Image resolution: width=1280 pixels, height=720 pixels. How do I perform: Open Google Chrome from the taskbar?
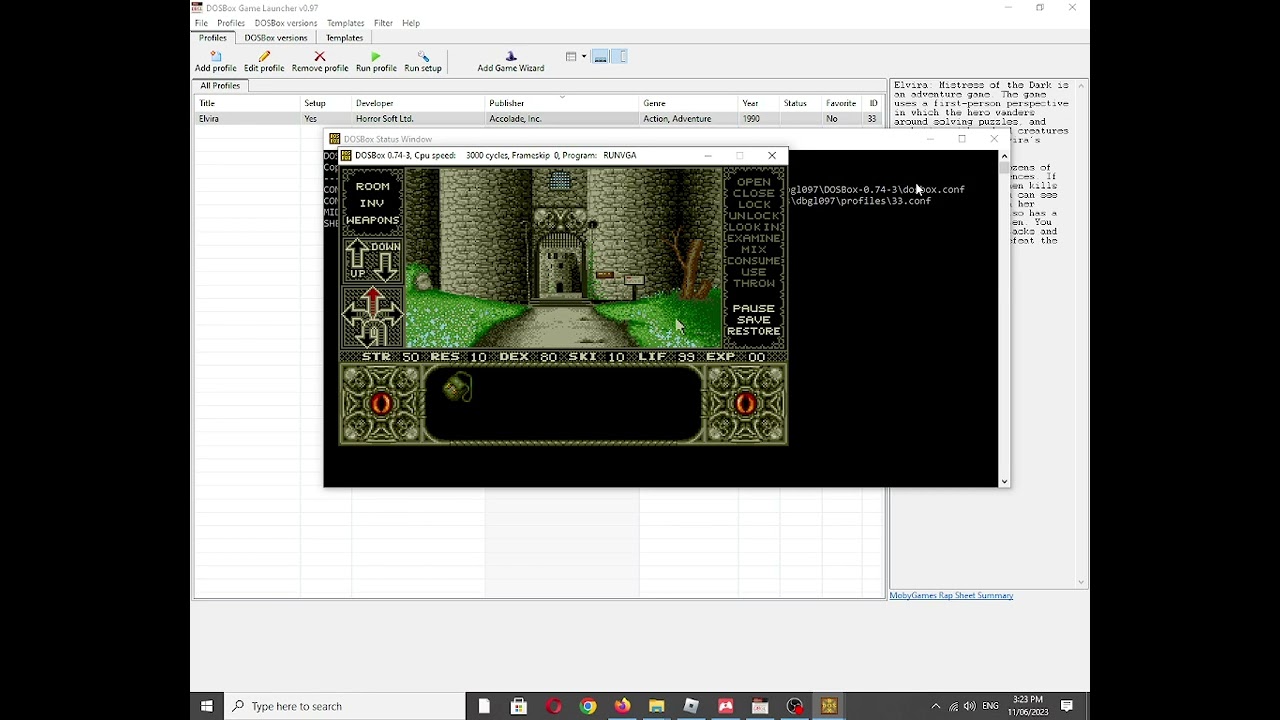pyautogui.click(x=588, y=706)
